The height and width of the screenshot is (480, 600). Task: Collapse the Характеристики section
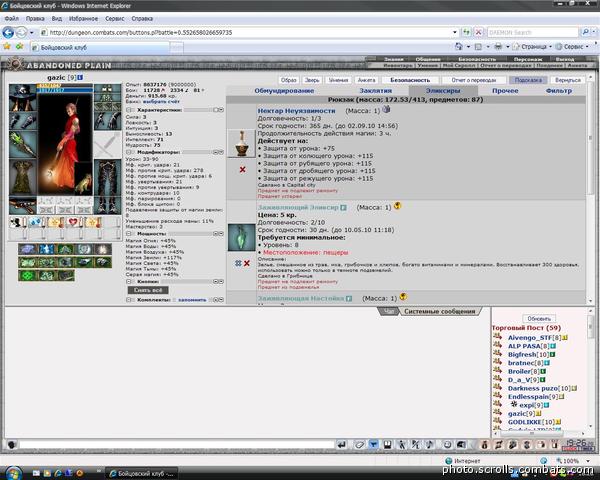(129, 110)
